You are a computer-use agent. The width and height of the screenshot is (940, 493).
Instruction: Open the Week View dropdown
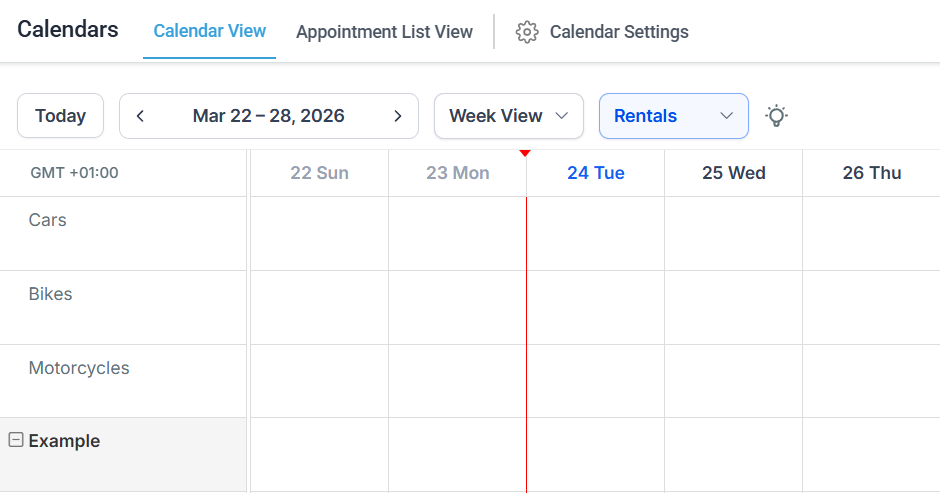pyautogui.click(x=508, y=116)
